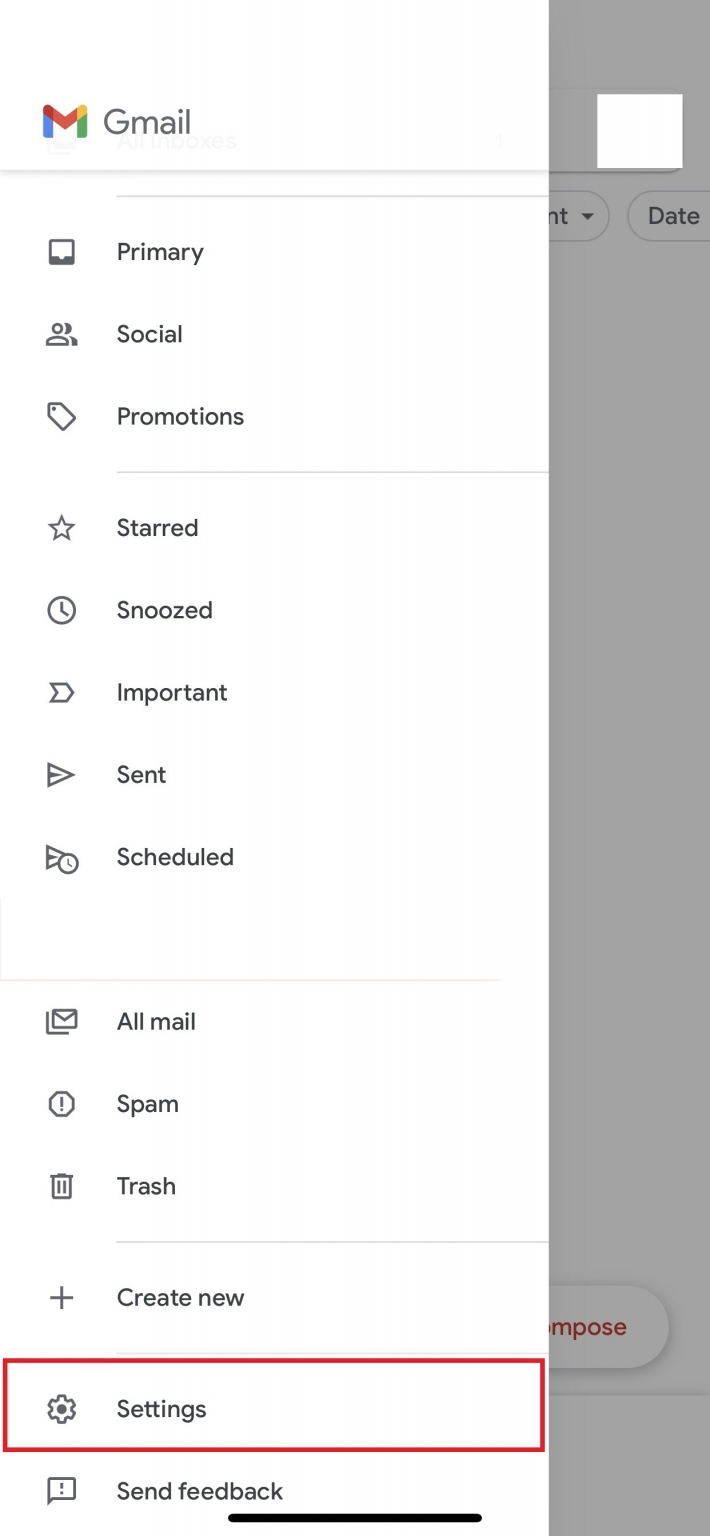
Task: Open the Trash bin icon
Action: [x=62, y=1186]
